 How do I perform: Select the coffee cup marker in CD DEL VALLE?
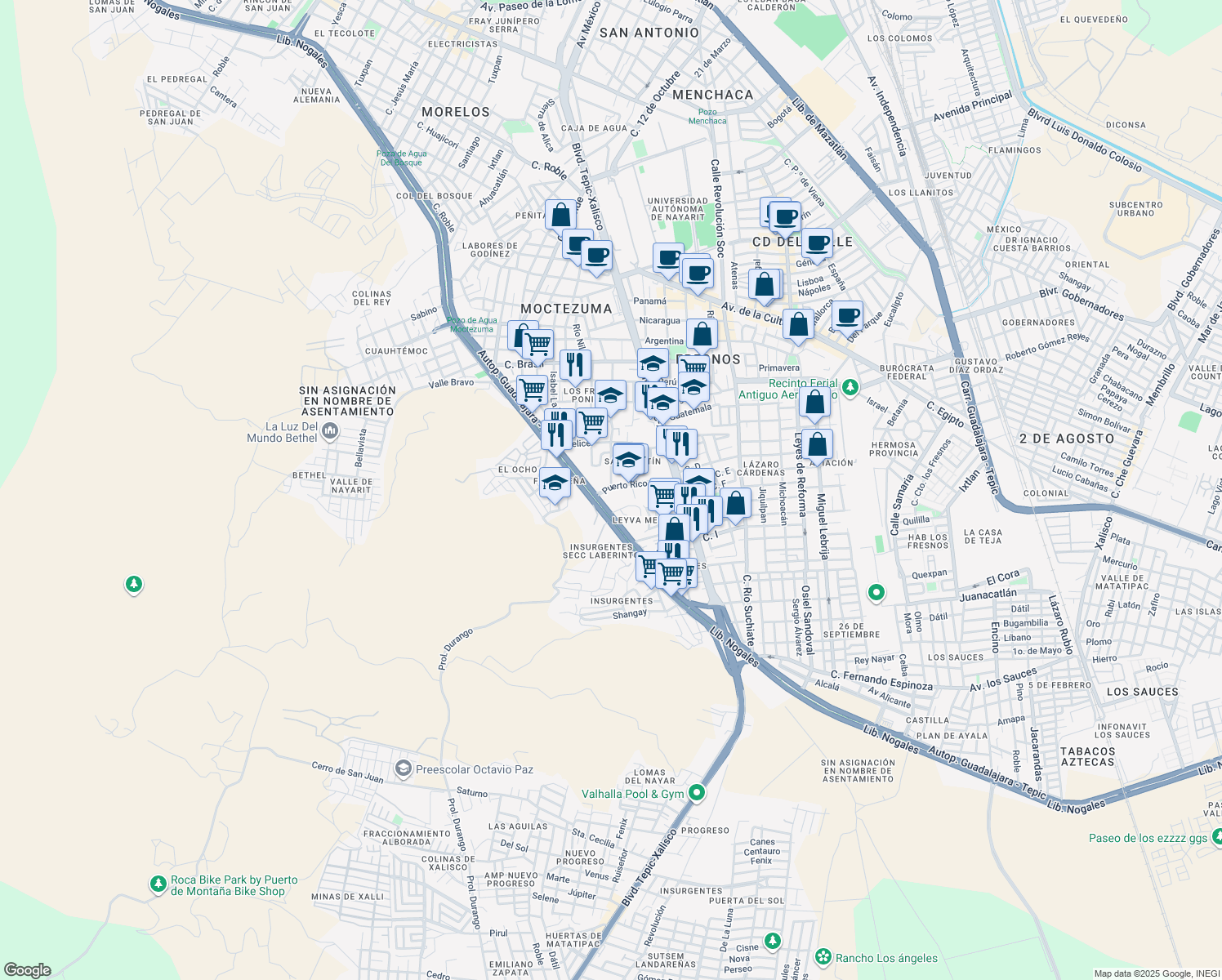pos(816,244)
